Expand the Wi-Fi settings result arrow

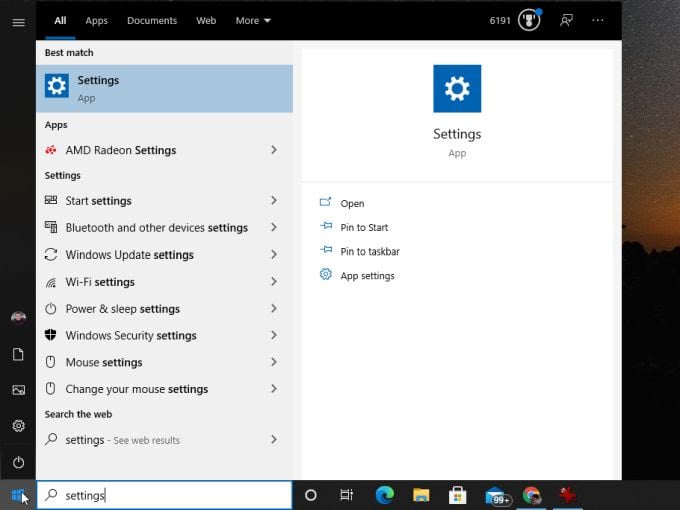coord(273,282)
